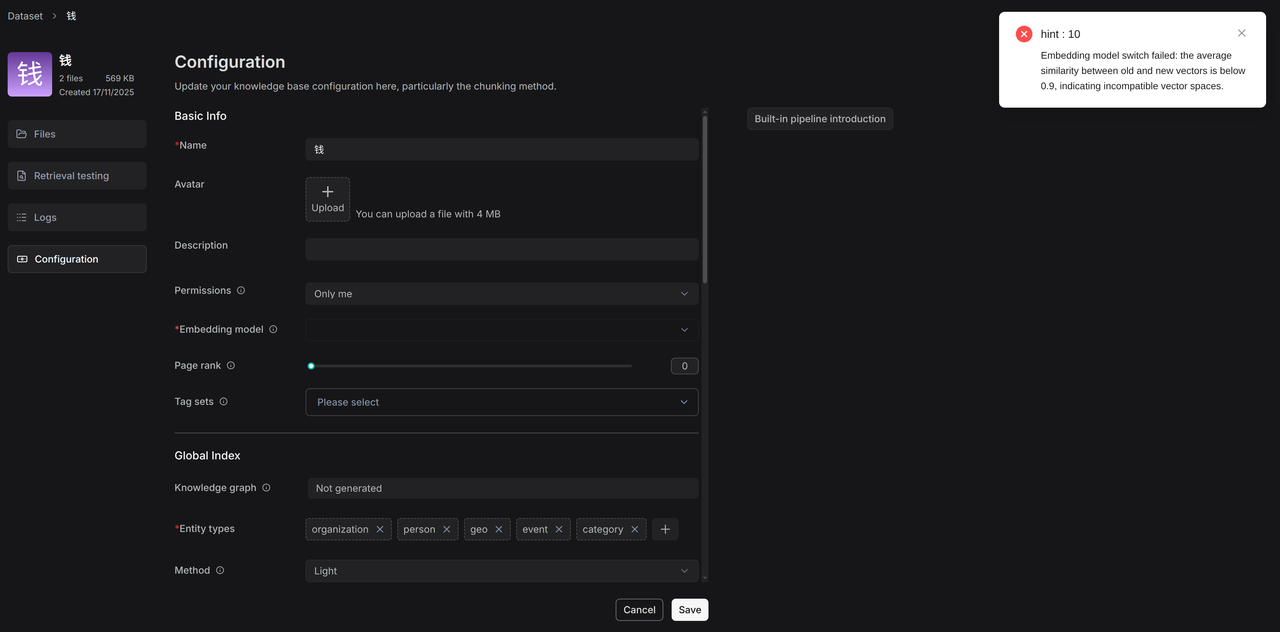Click the Knowledge graph info icon

tap(266, 488)
